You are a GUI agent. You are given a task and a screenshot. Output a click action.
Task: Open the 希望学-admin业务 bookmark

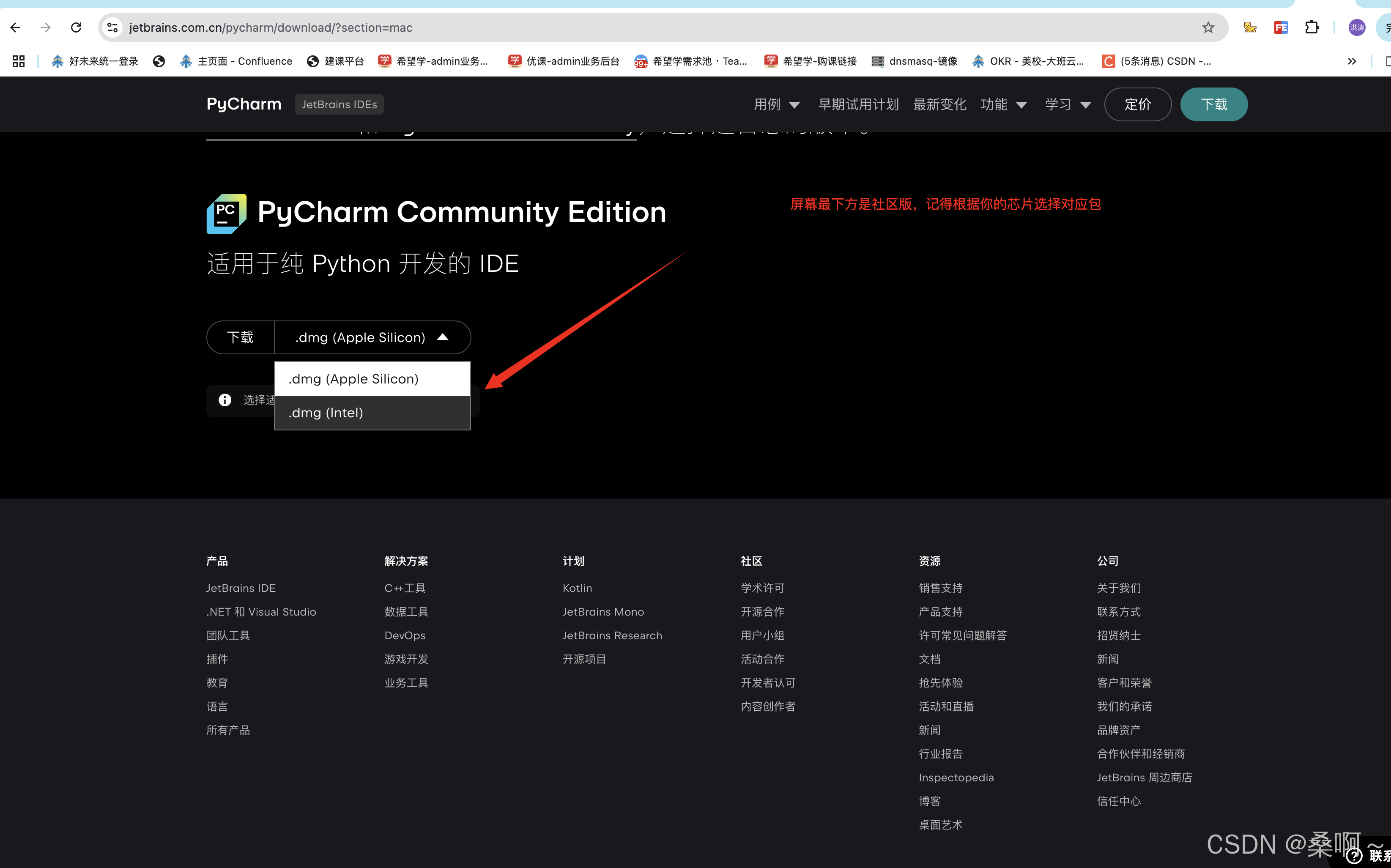[433, 61]
